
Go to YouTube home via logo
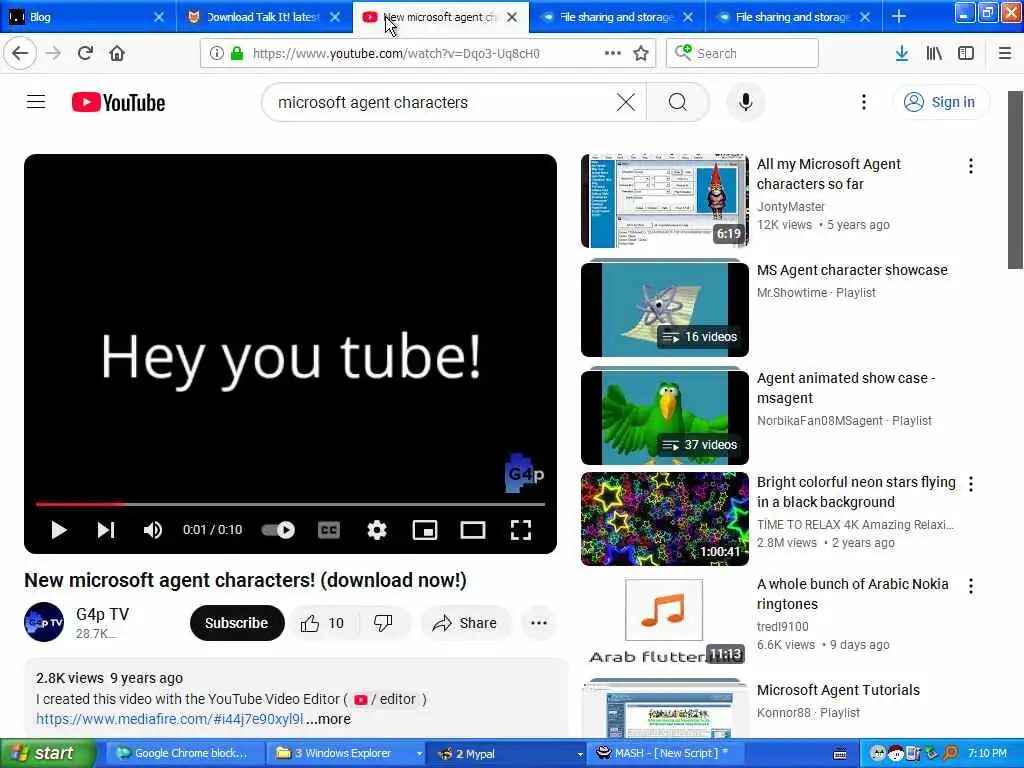tap(118, 103)
